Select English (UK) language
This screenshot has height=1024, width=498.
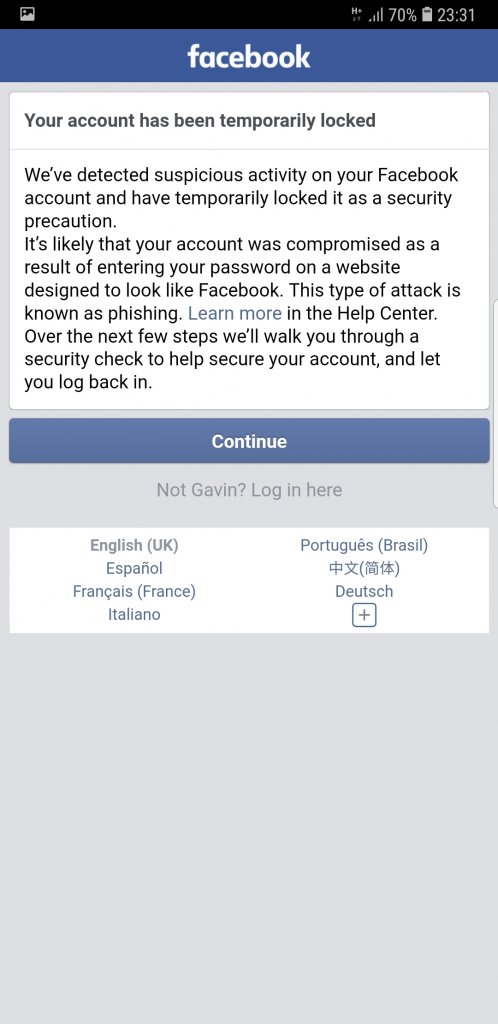(x=134, y=545)
